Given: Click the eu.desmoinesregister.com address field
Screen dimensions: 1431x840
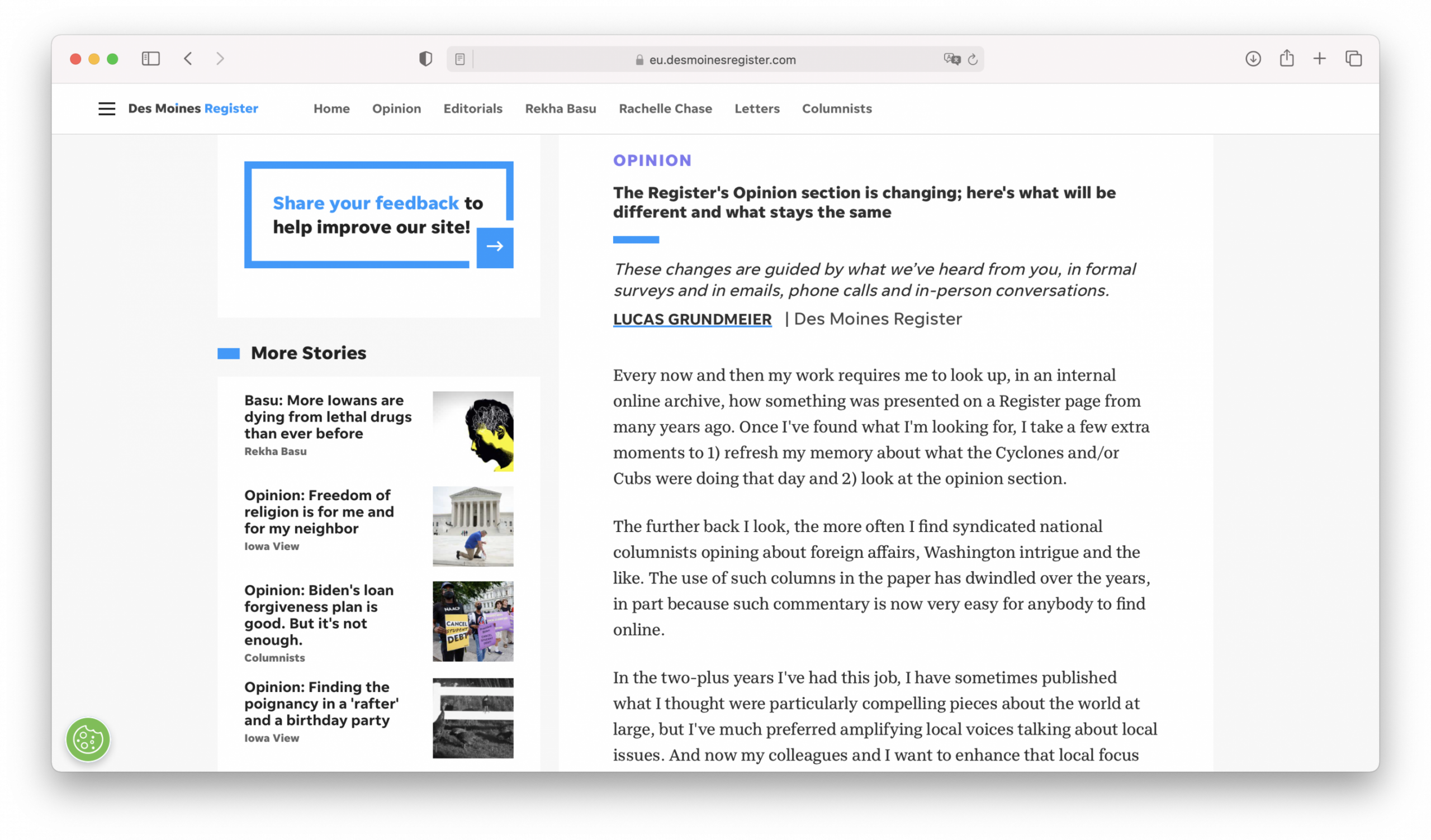Looking at the screenshot, I should [x=715, y=59].
